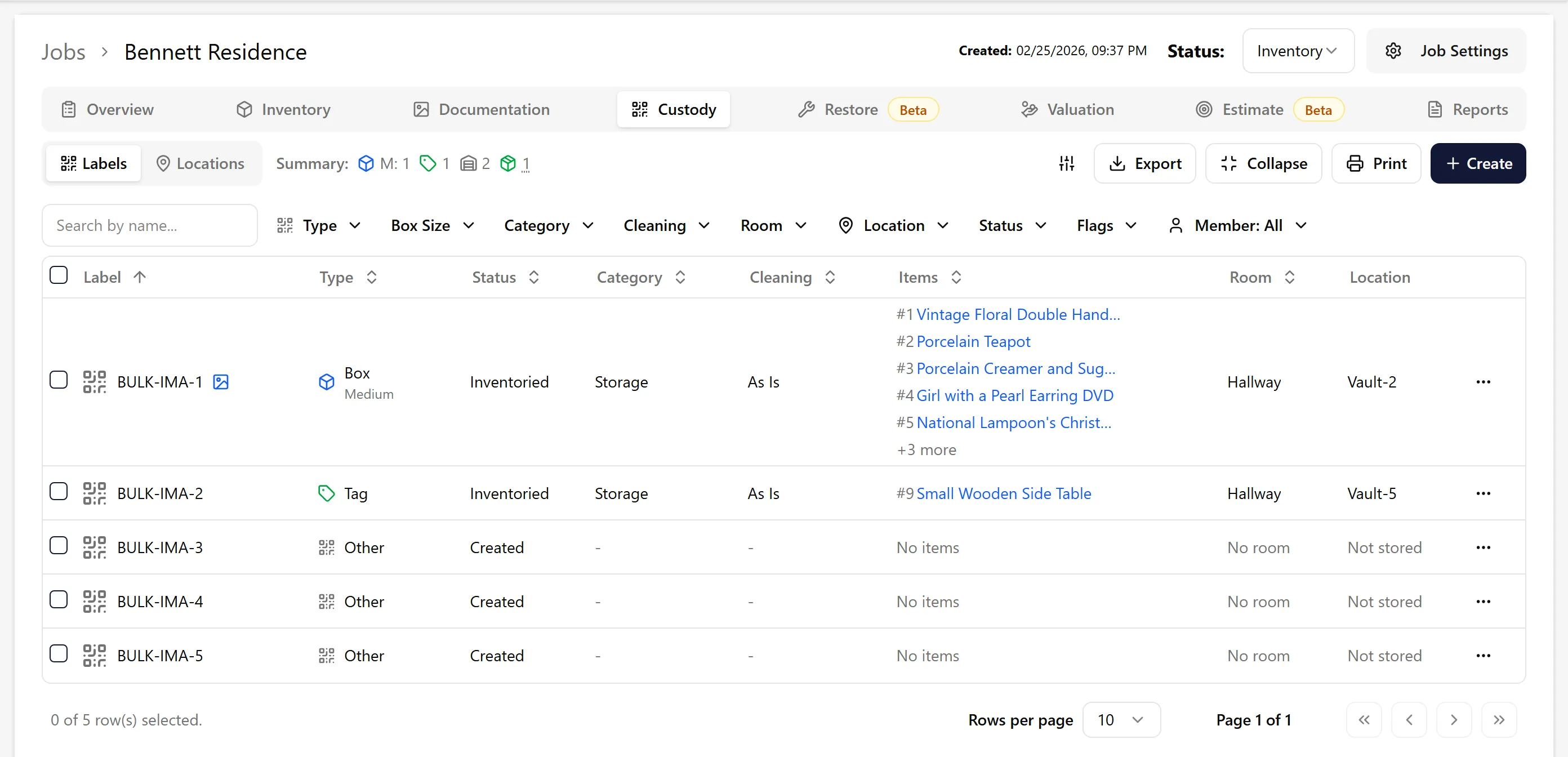The width and height of the screenshot is (1568, 757).
Task: Click the three-dot menu for BULK-IMA-1
Action: [1484, 382]
